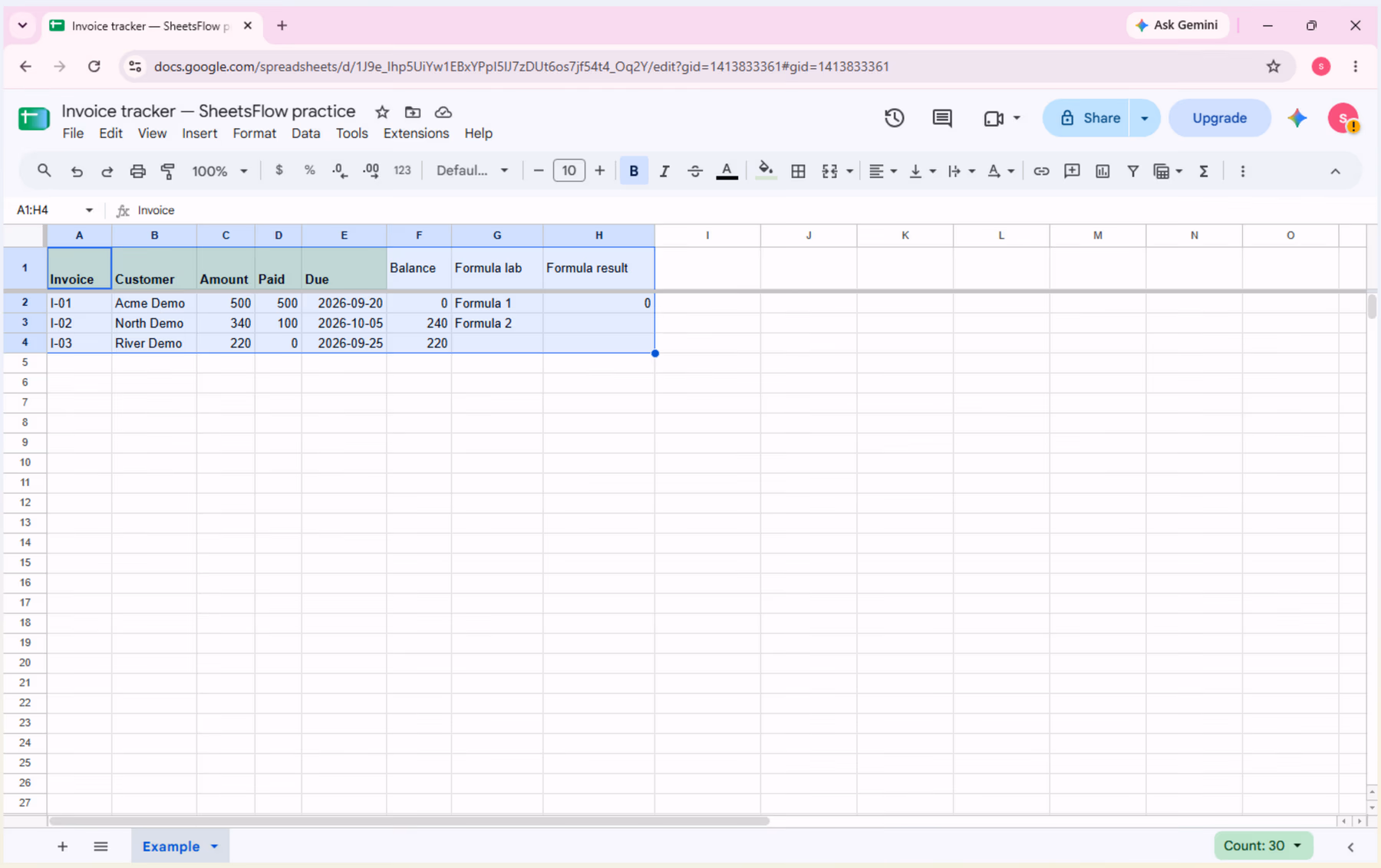Toggle italic formatting button
Screen dimensions: 1381x868
click(x=664, y=171)
